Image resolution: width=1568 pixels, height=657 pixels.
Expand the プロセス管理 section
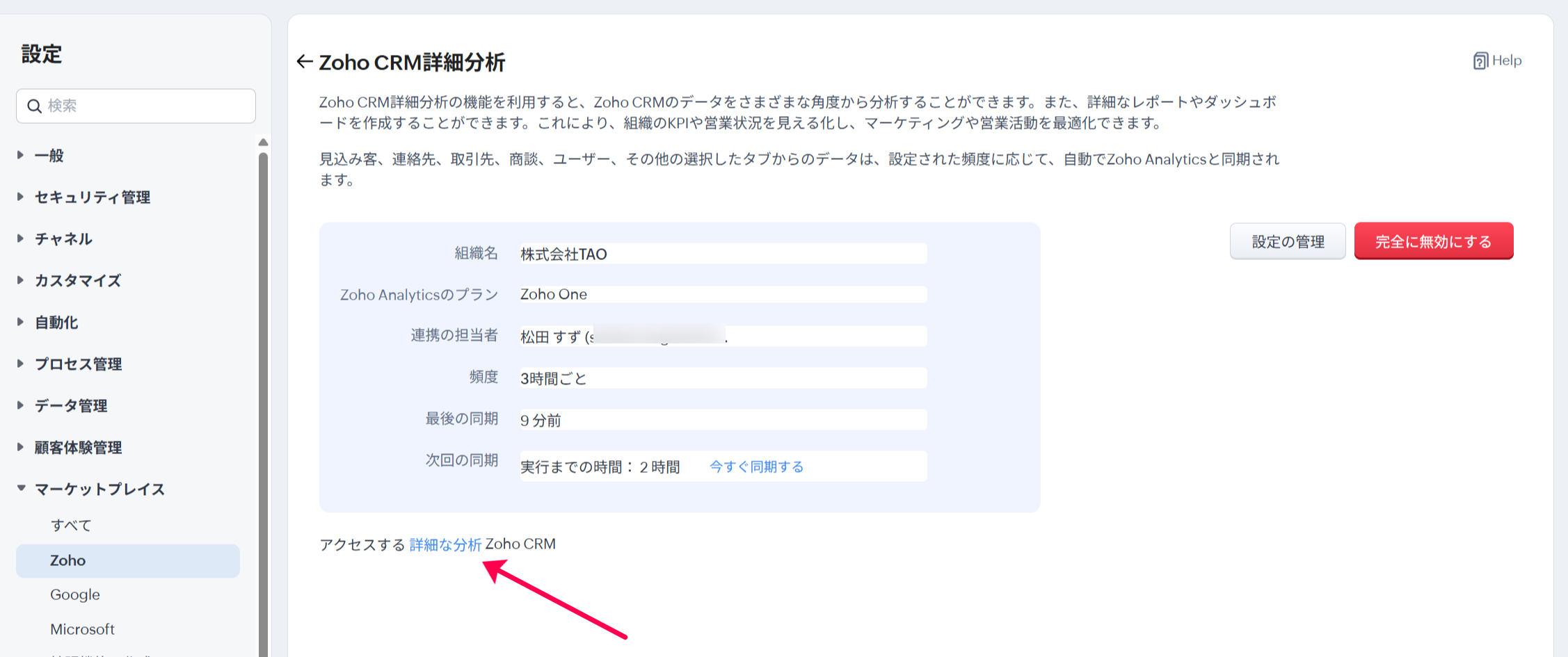click(x=78, y=364)
